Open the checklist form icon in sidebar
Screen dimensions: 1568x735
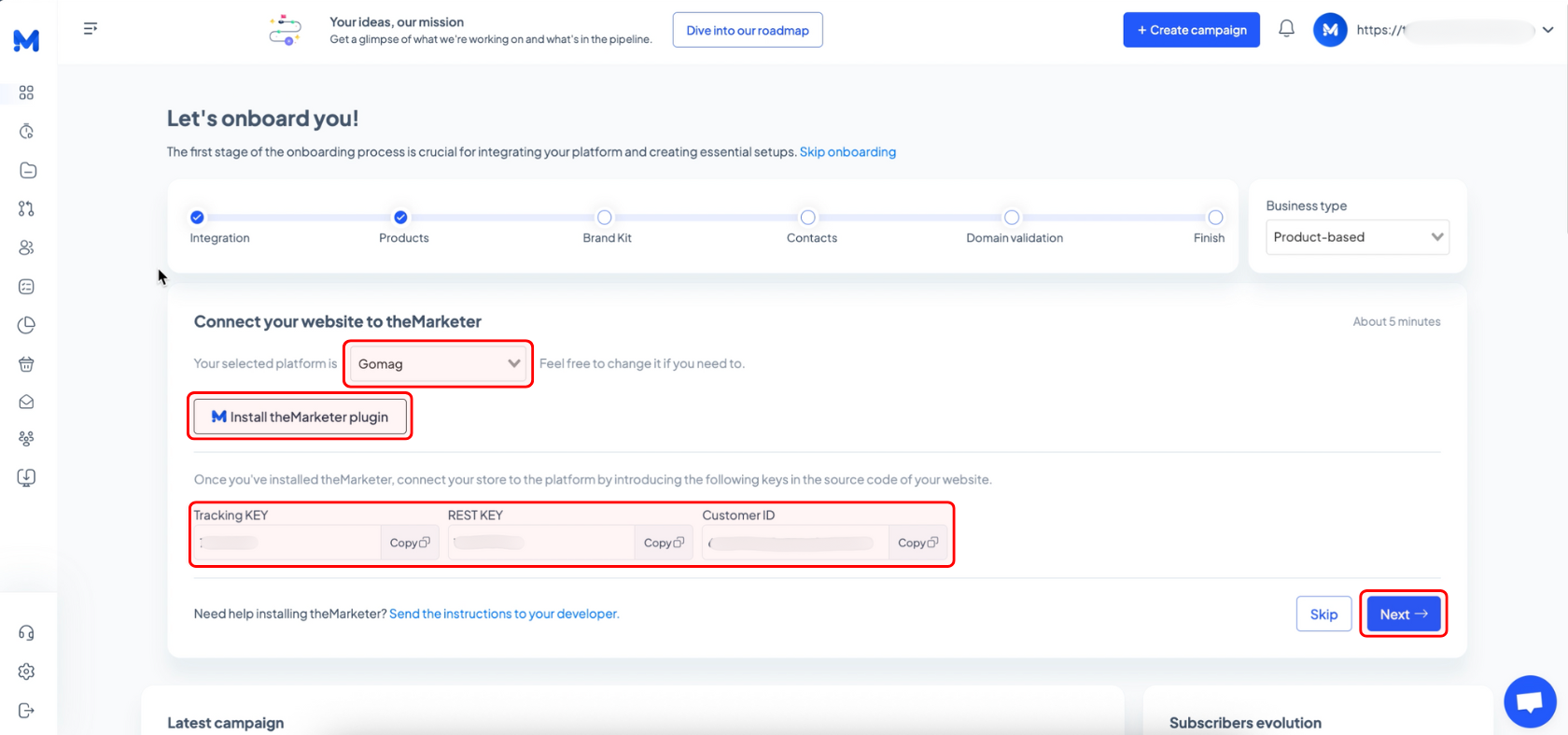[x=26, y=287]
